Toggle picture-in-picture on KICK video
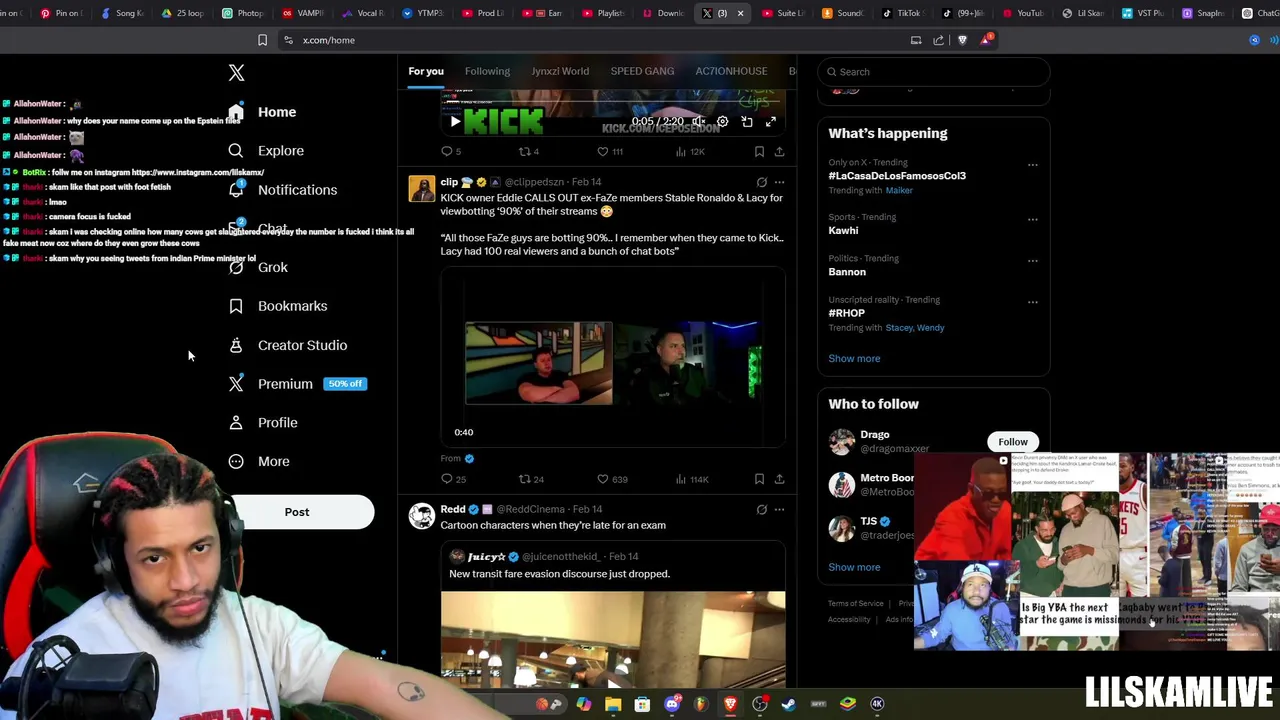 point(746,122)
